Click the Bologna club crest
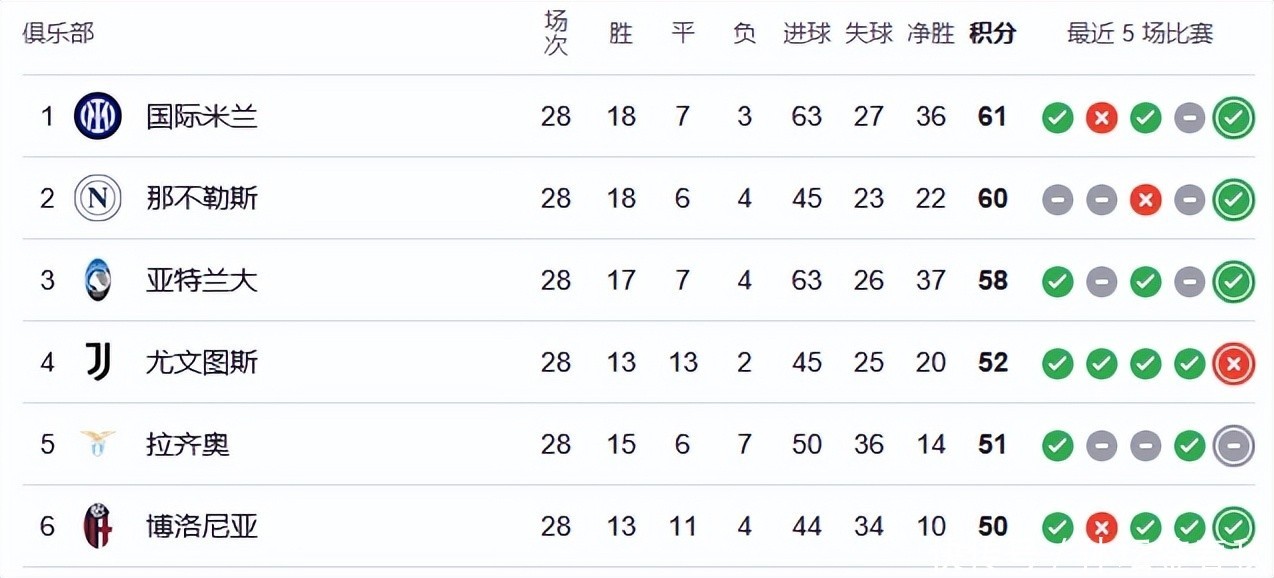The height and width of the screenshot is (578, 1274). click(98, 526)
